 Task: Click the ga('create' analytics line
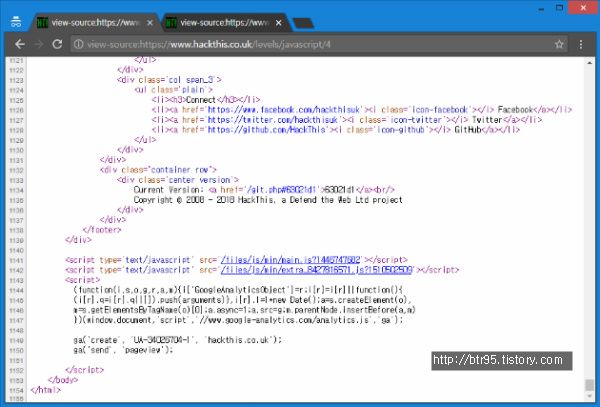click(178, 340)
